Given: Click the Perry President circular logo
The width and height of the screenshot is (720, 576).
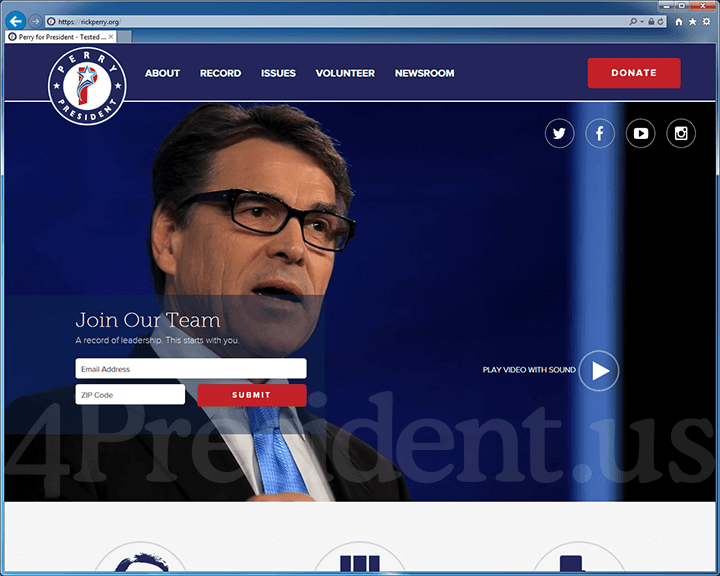Looking at the screenshot, I should (x=87, y=86).
